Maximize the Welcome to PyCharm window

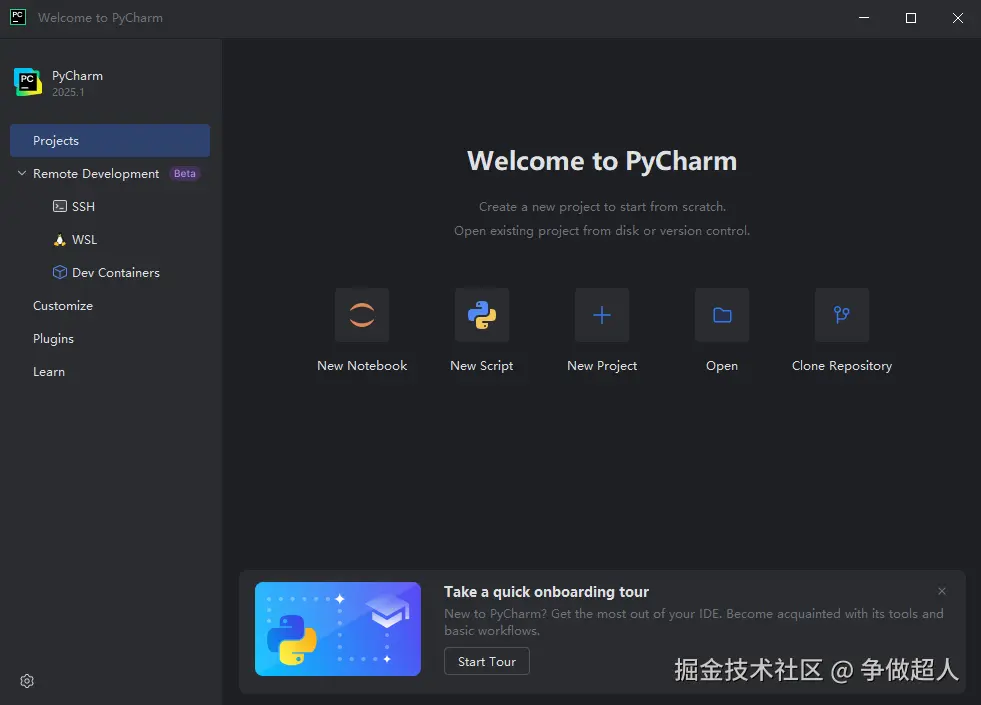911,18
